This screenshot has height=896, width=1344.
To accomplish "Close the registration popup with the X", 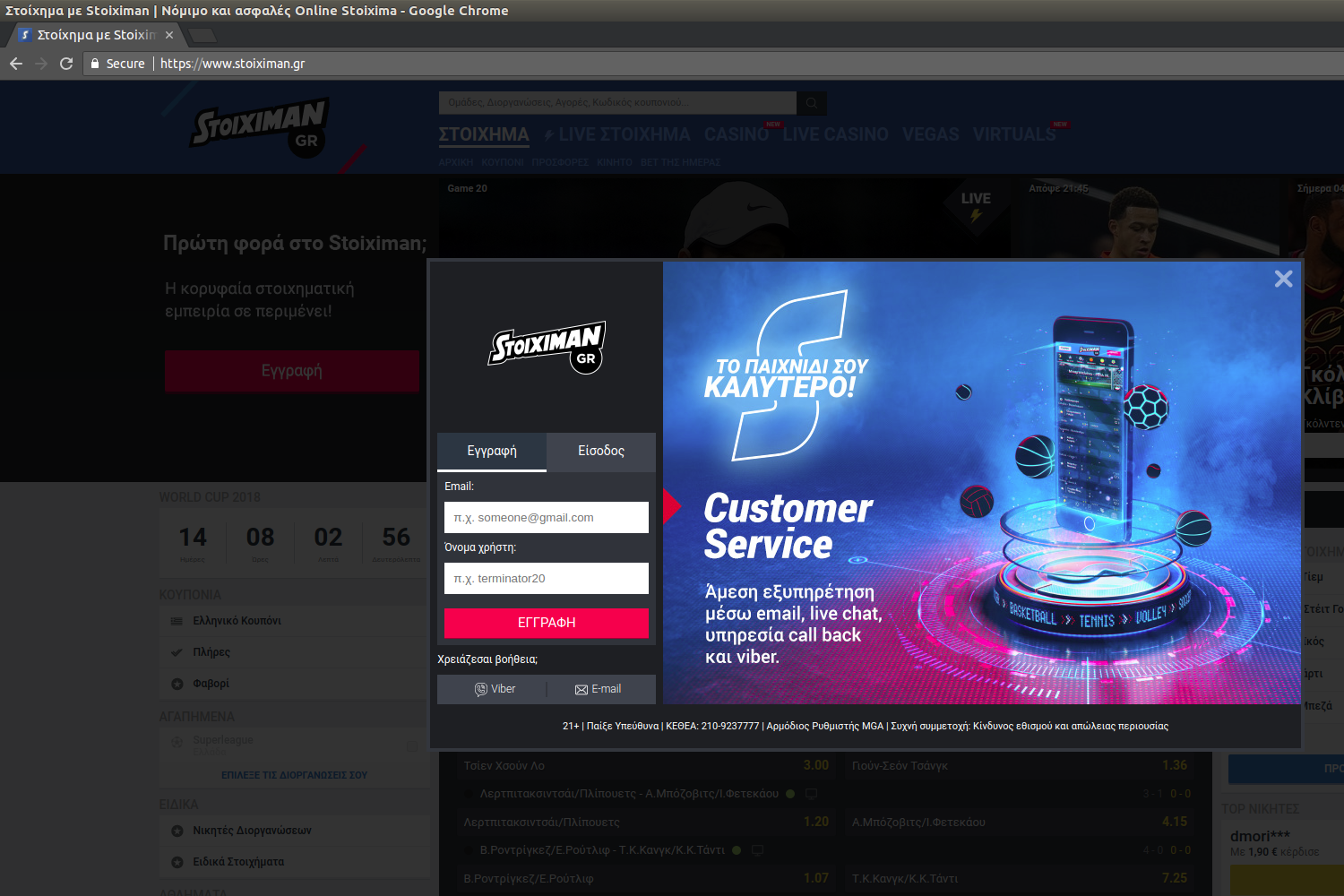I will (x=1283, y=279).
